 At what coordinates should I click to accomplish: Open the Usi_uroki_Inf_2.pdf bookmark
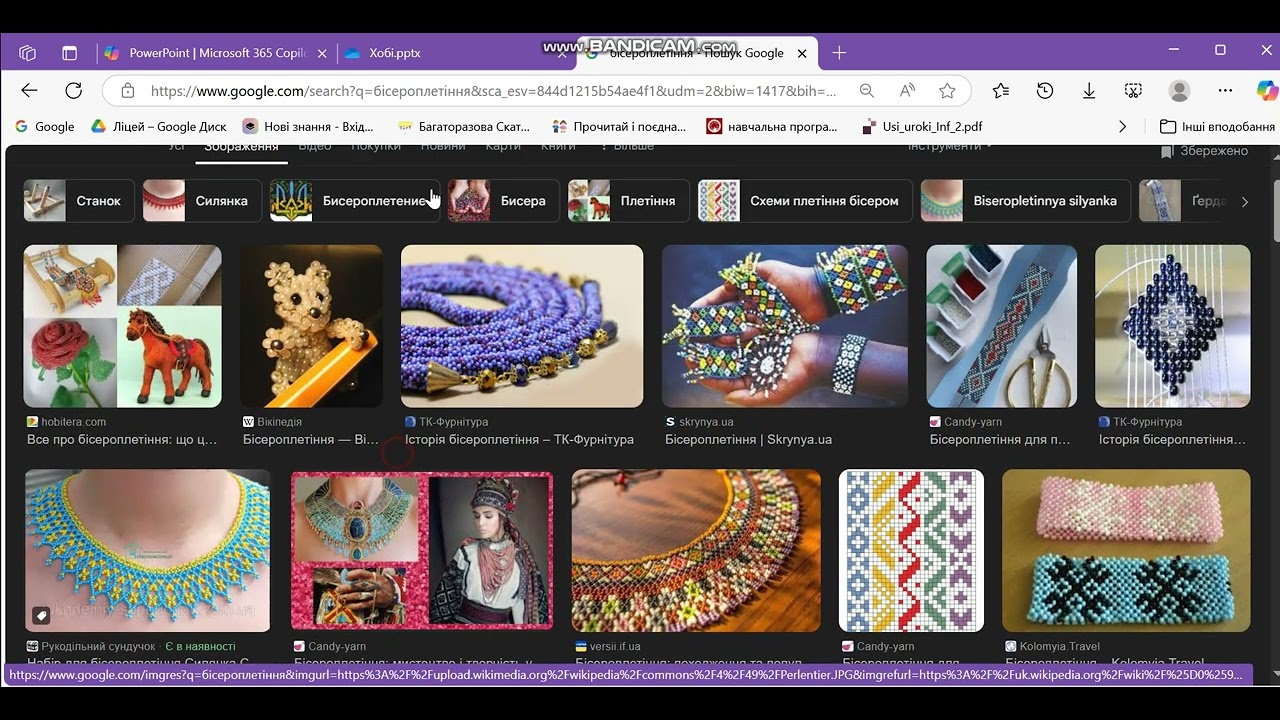[x=922, y=127]
